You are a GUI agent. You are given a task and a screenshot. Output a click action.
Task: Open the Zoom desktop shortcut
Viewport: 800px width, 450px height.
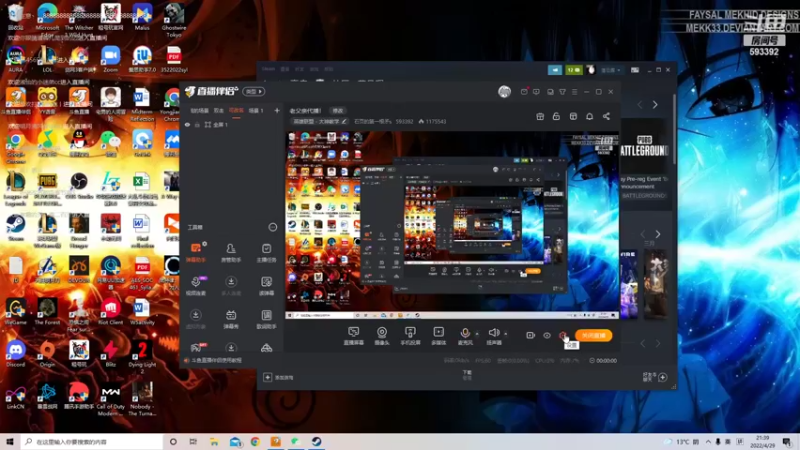pyautogui.click(x=110, y=60)
